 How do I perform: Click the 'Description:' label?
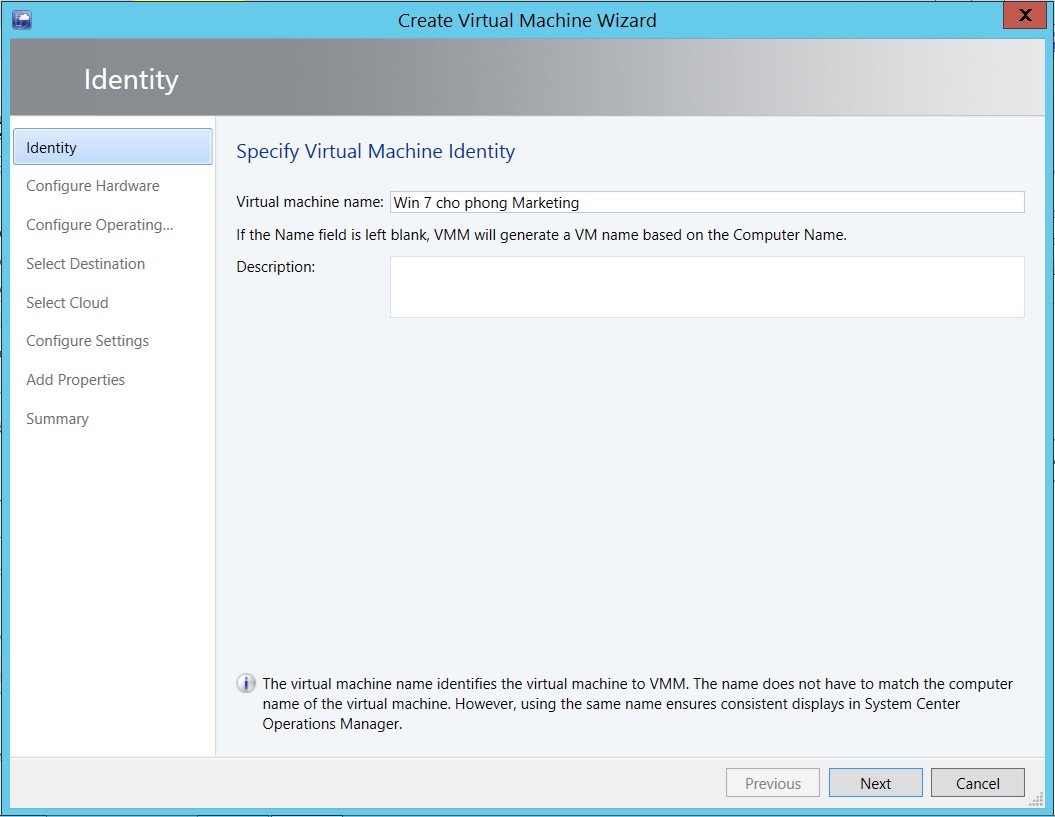coord(275,267)
